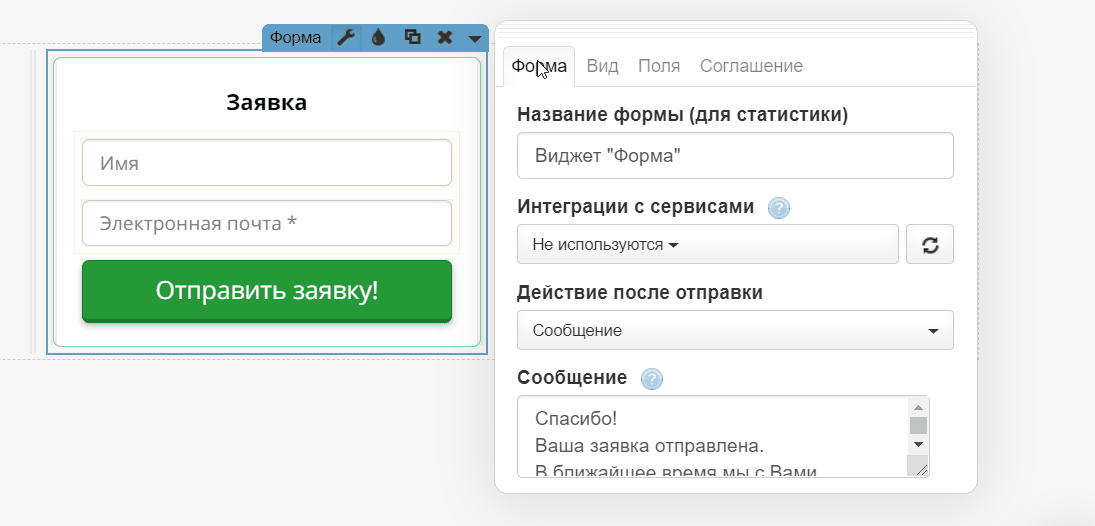Screen dimensions: 1095x526
Task: Select the Форма tab
Action: point(539,66)
